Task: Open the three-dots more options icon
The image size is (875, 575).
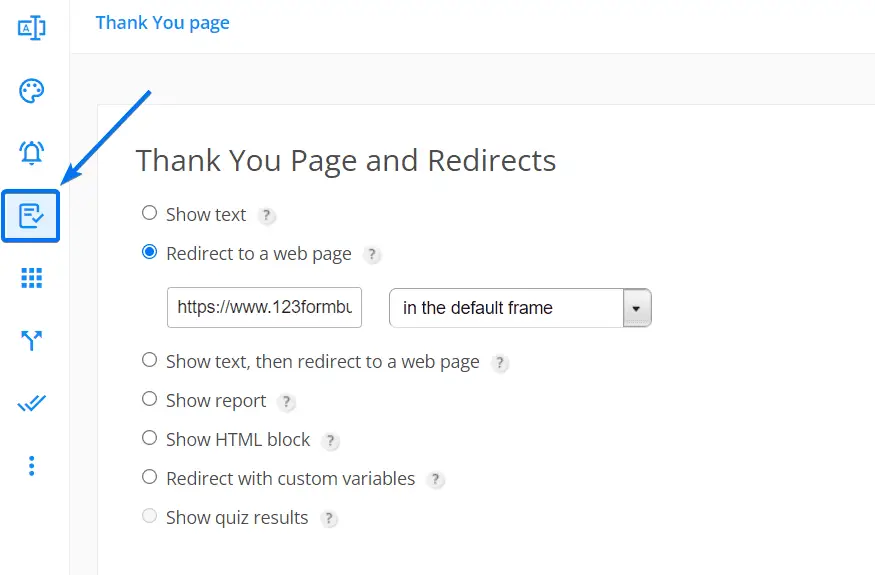Action: (x=31, y=466)
